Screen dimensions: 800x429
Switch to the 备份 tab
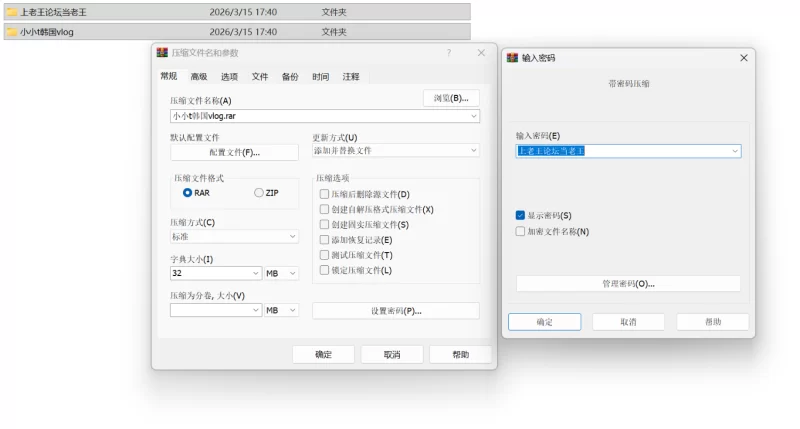tap(290, 77)
